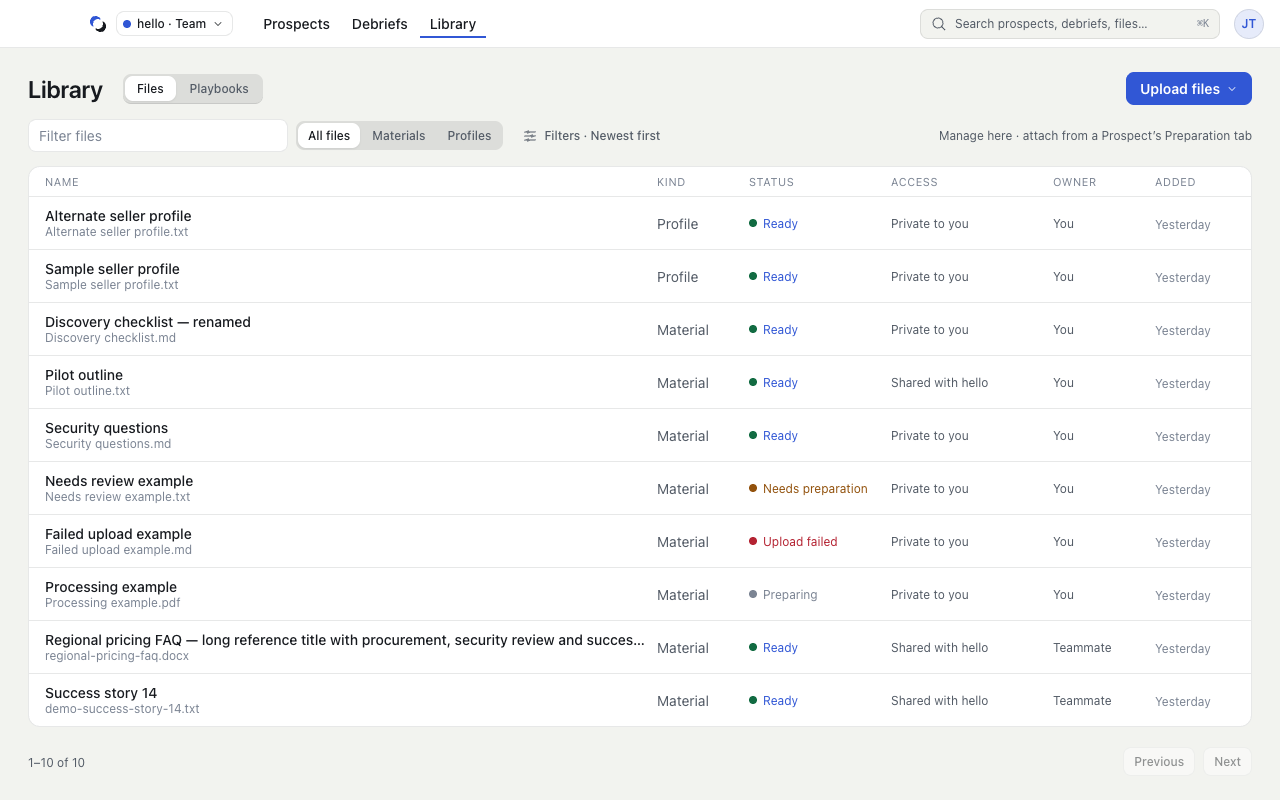Viewport: 1280px width, 800px height.
Task: Open Sample seller profile row
Action: pyautogui.click(x=640, y=276)
